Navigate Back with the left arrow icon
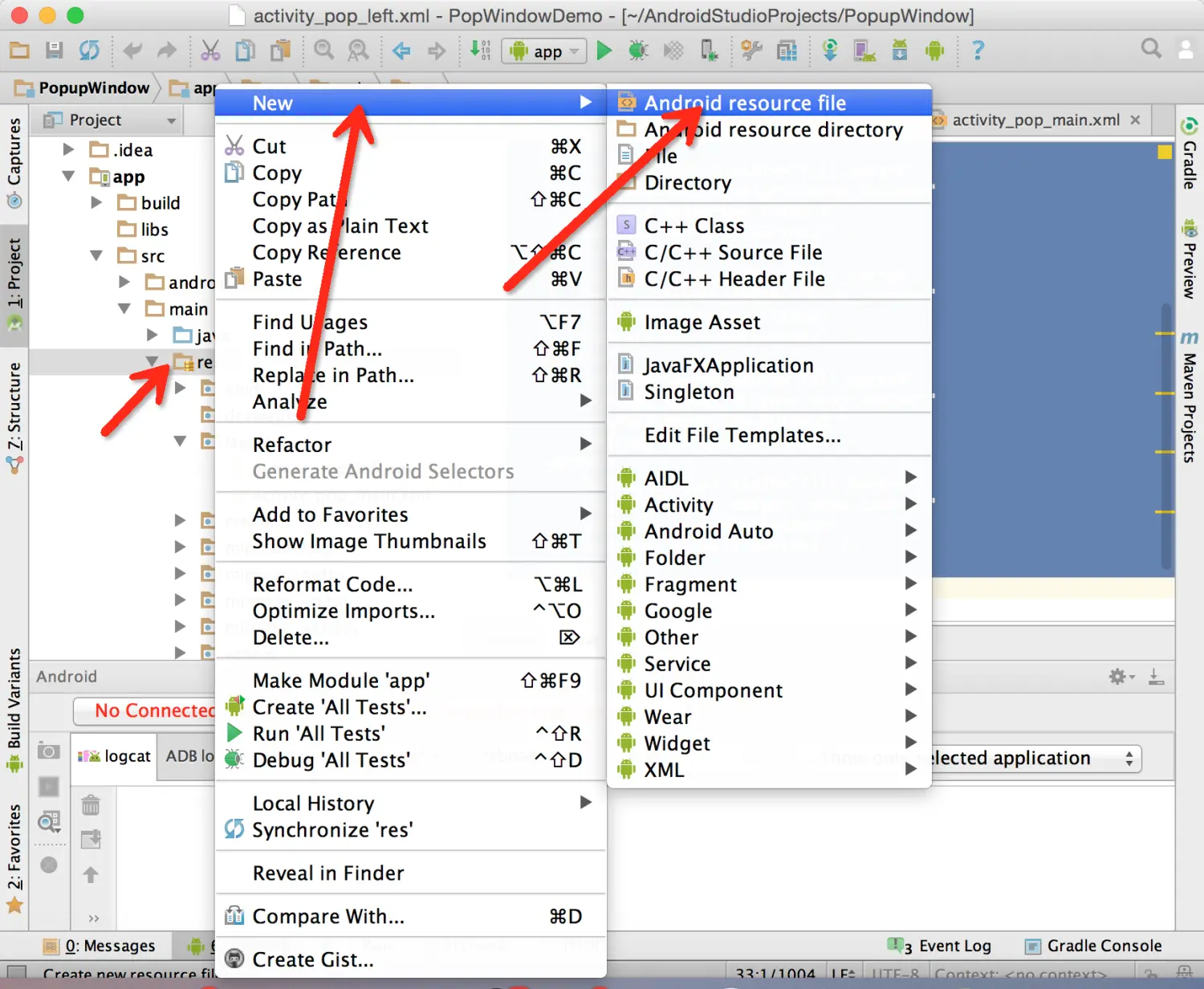Image resolution: width=1204 pixels, height=989 pixels. tap(401, 51)
